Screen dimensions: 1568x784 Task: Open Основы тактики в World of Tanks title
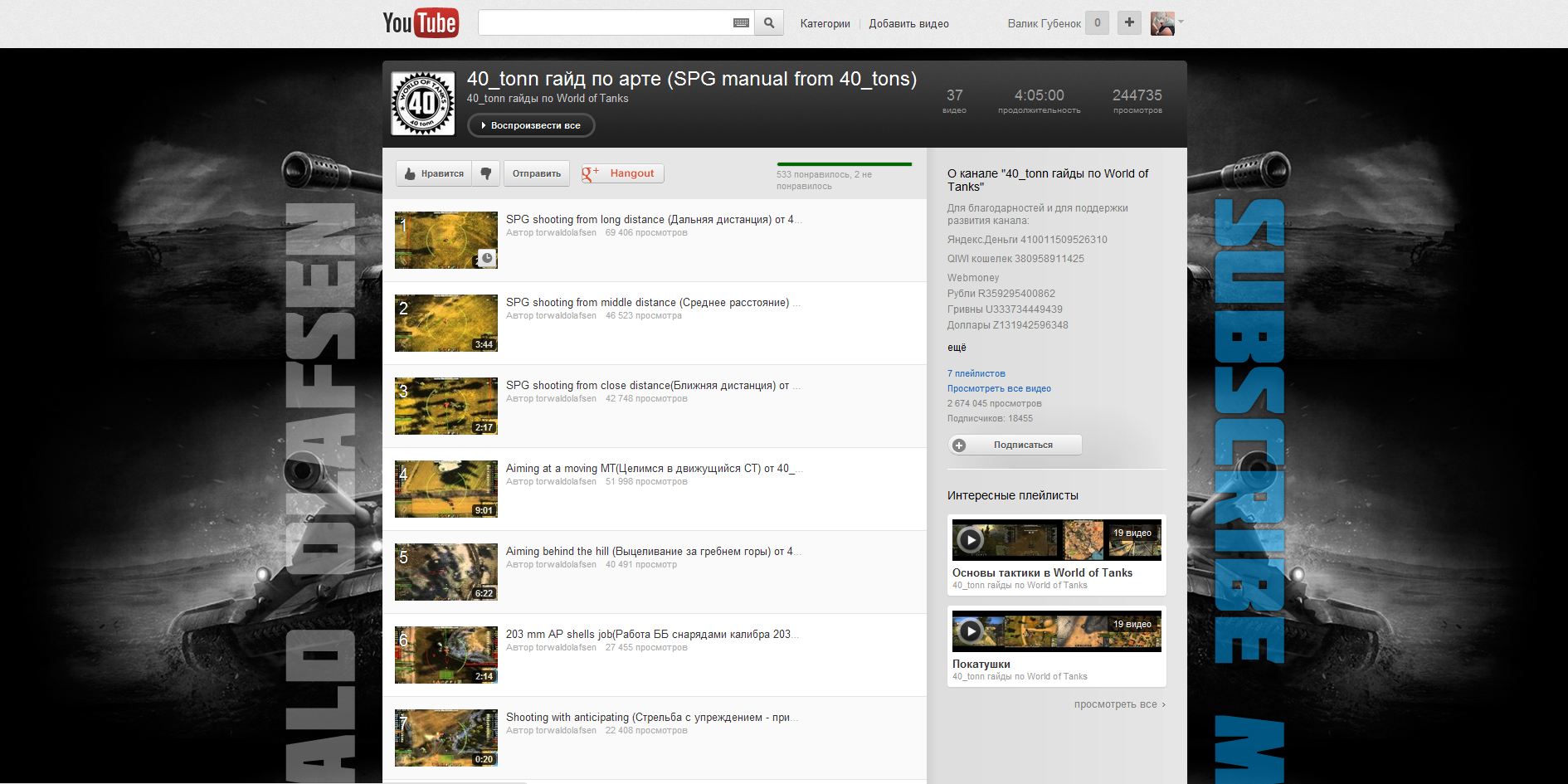point(1042,572)
